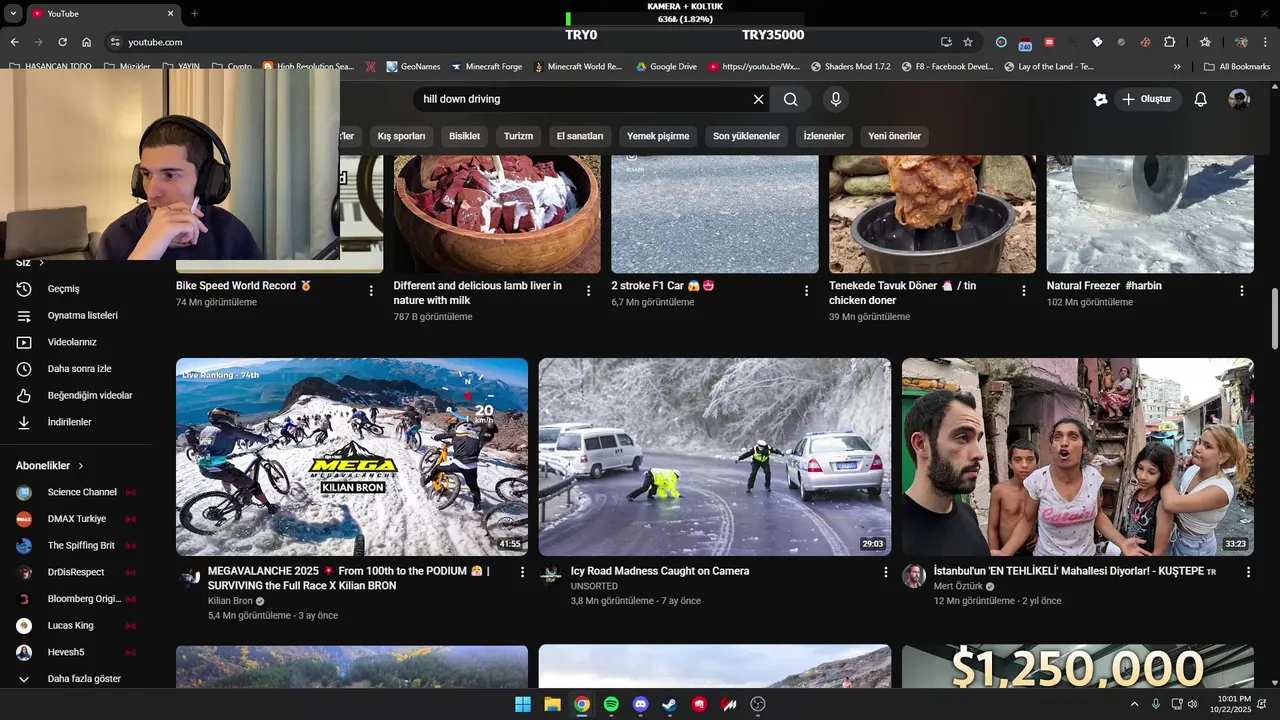The image size is (1280, 720).
Task: Select the Turizm filter chip
Action: pos(518,136)
